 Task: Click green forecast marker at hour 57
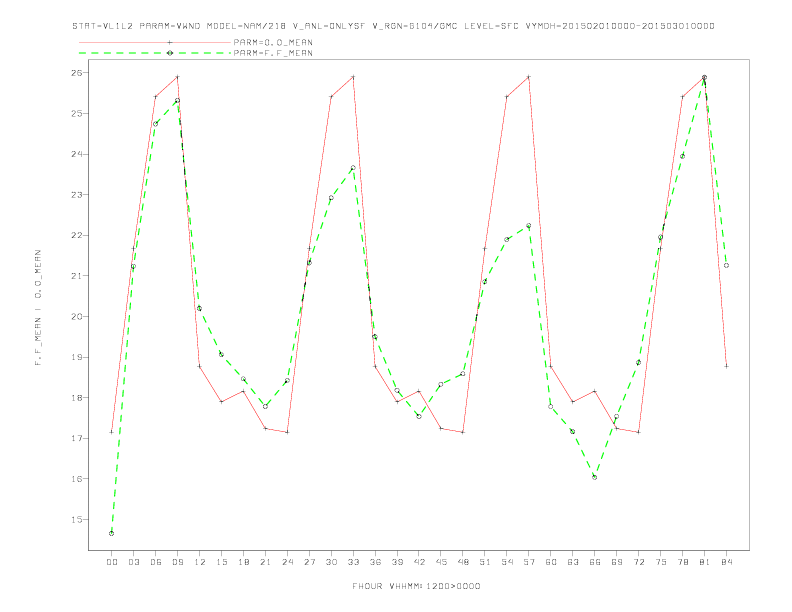(529, 226)
